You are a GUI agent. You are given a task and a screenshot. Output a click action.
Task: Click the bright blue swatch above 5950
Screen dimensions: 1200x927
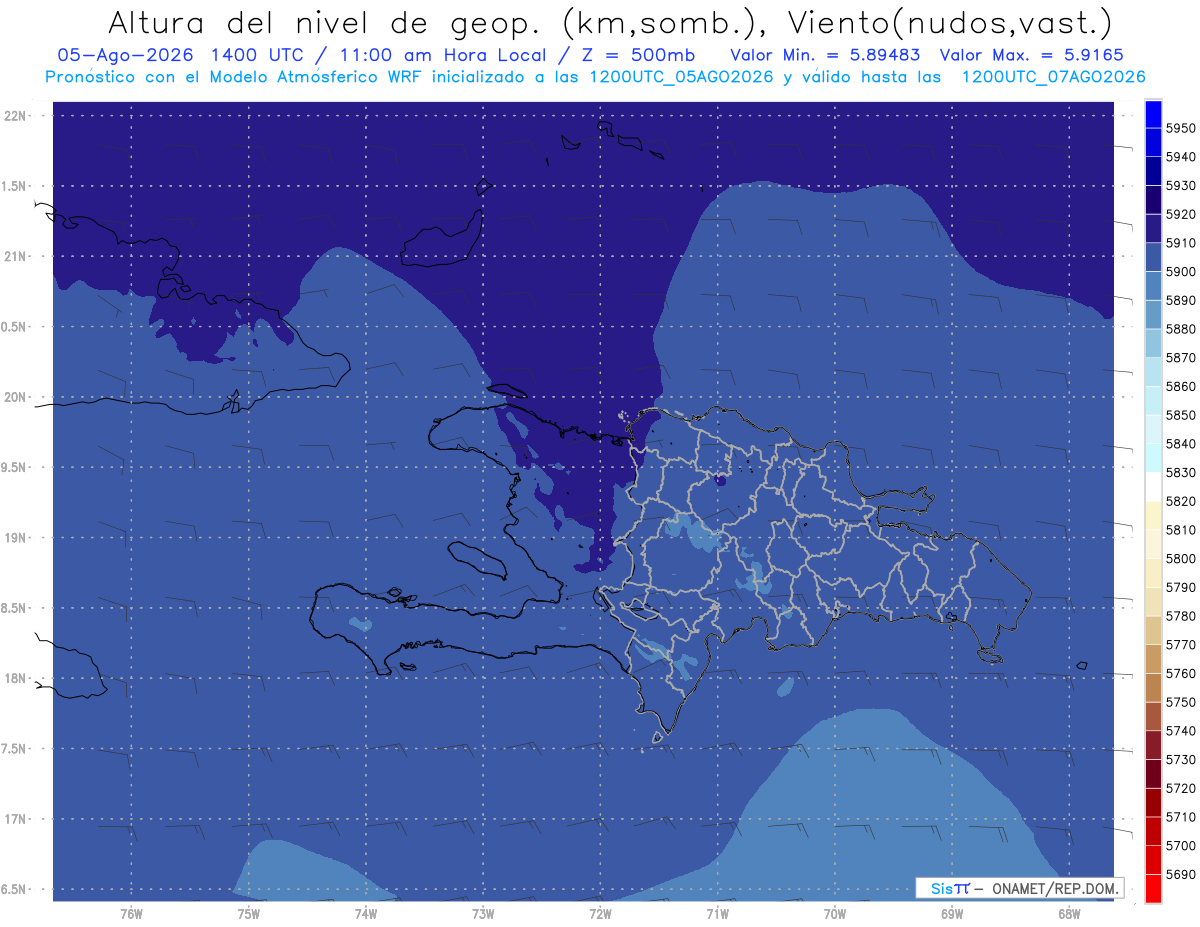(x=1153, y=115)
